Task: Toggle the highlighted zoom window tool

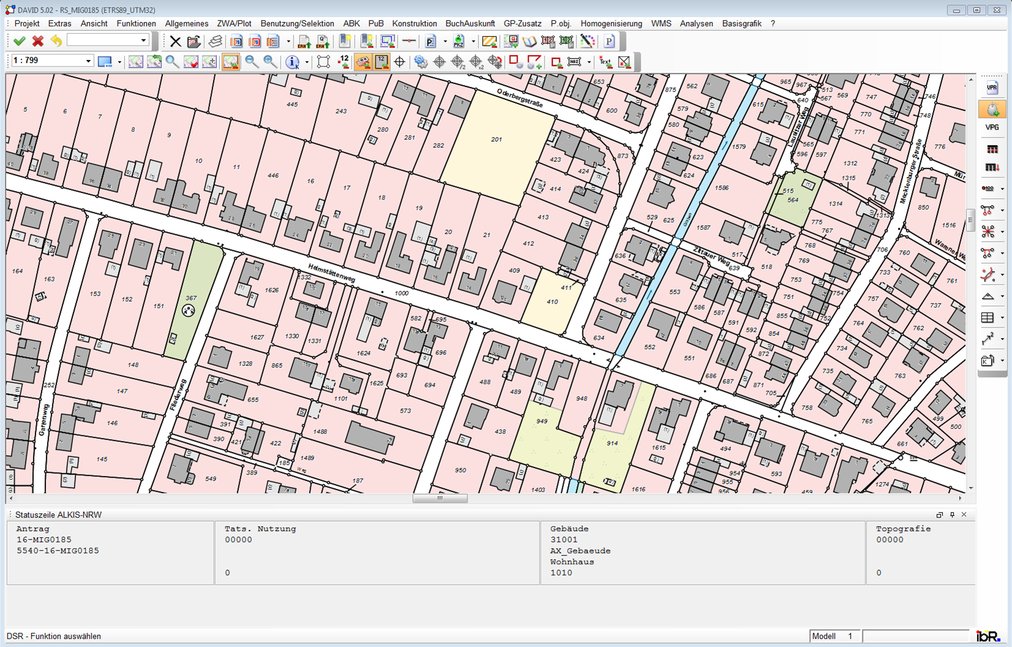Action: pyautogui.click(x=230, y=62)
